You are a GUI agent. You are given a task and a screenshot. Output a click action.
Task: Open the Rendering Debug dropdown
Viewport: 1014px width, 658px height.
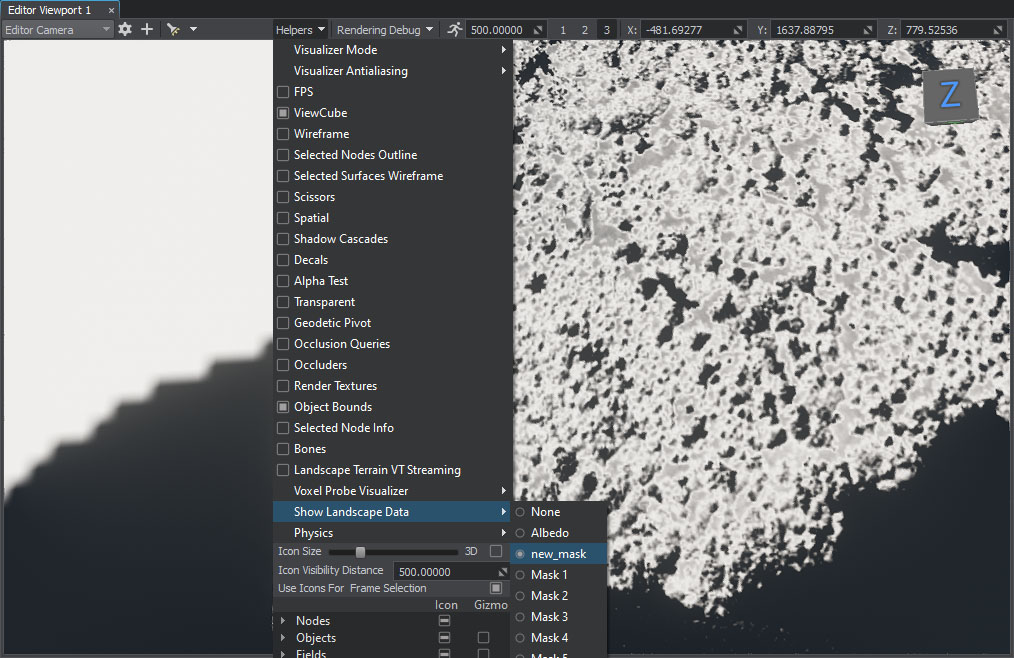pos(385,30)
